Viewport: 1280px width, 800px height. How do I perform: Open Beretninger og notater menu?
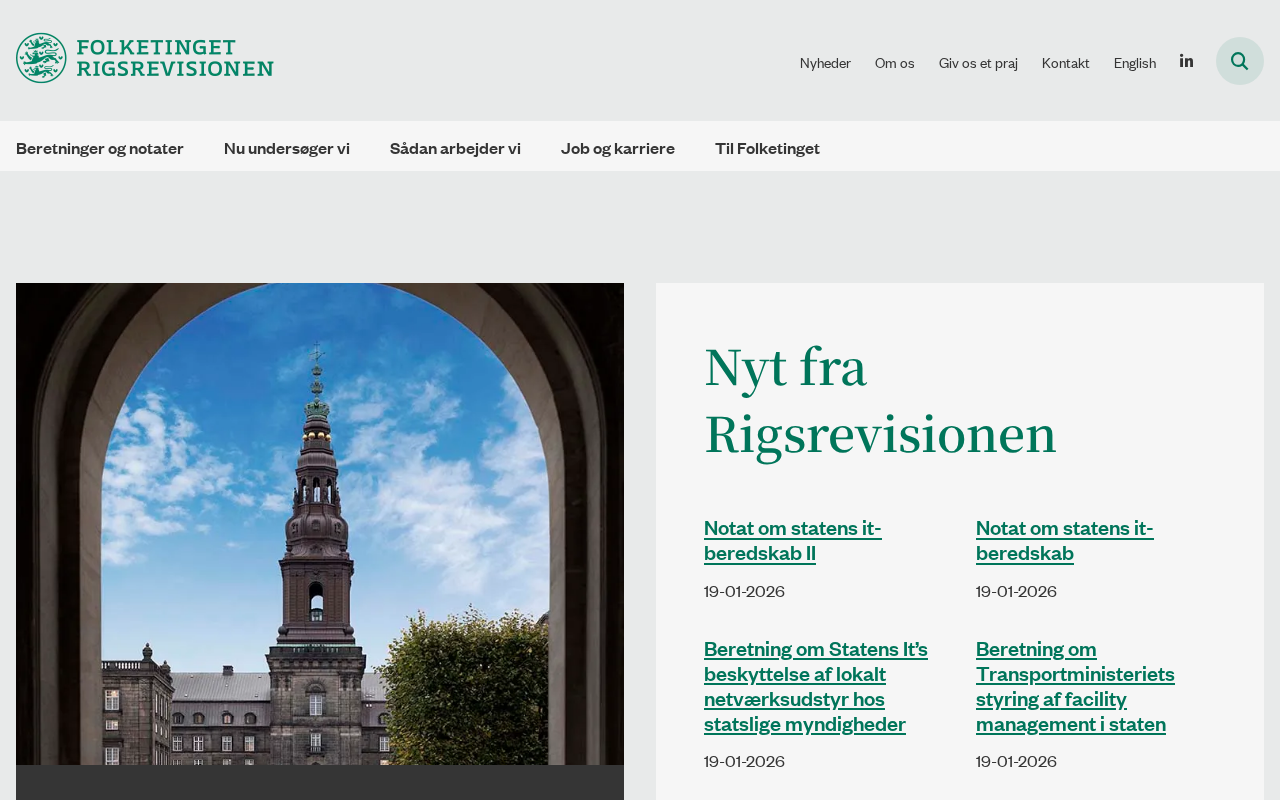pos(100,148)
